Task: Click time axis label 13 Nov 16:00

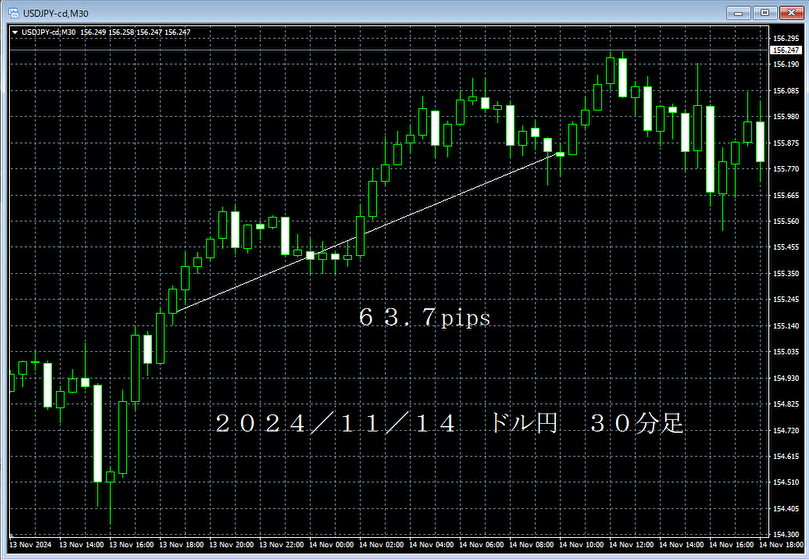Action: point(132,545)
